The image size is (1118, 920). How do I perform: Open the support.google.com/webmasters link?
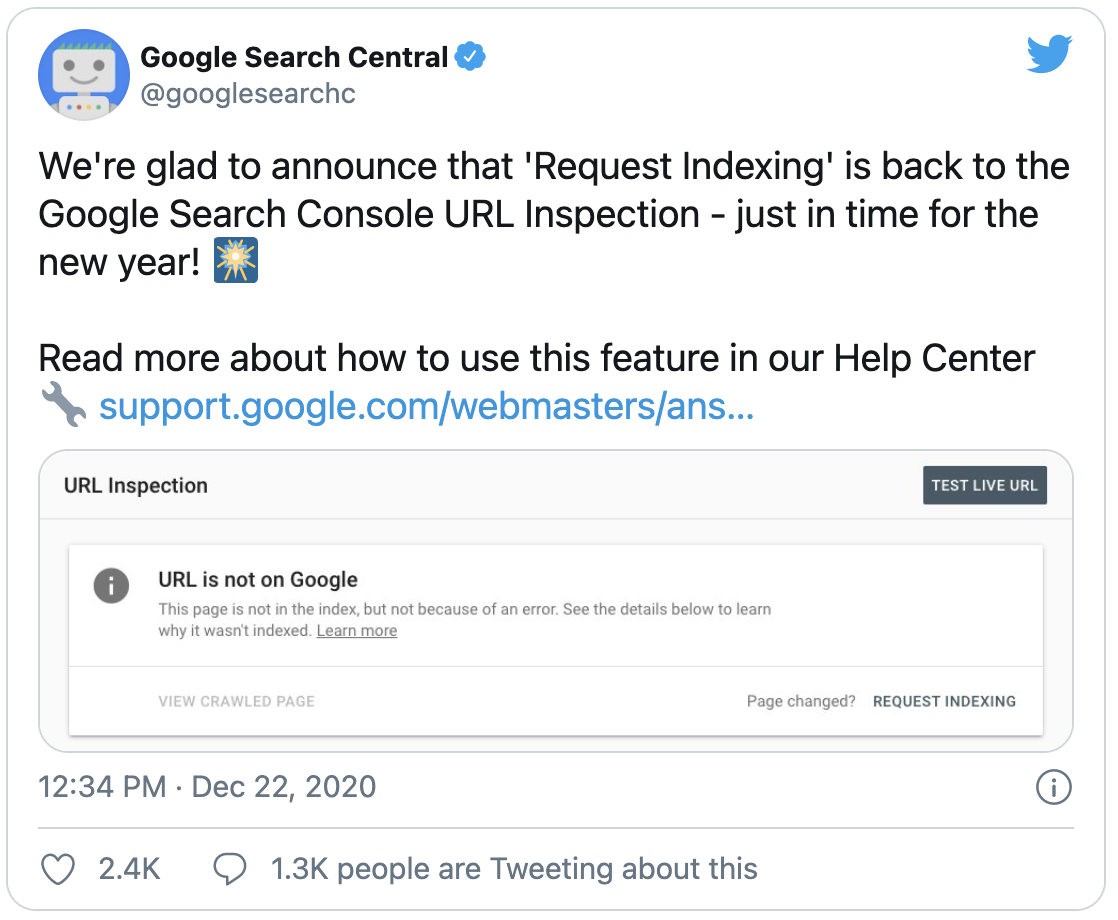(426, 406)
